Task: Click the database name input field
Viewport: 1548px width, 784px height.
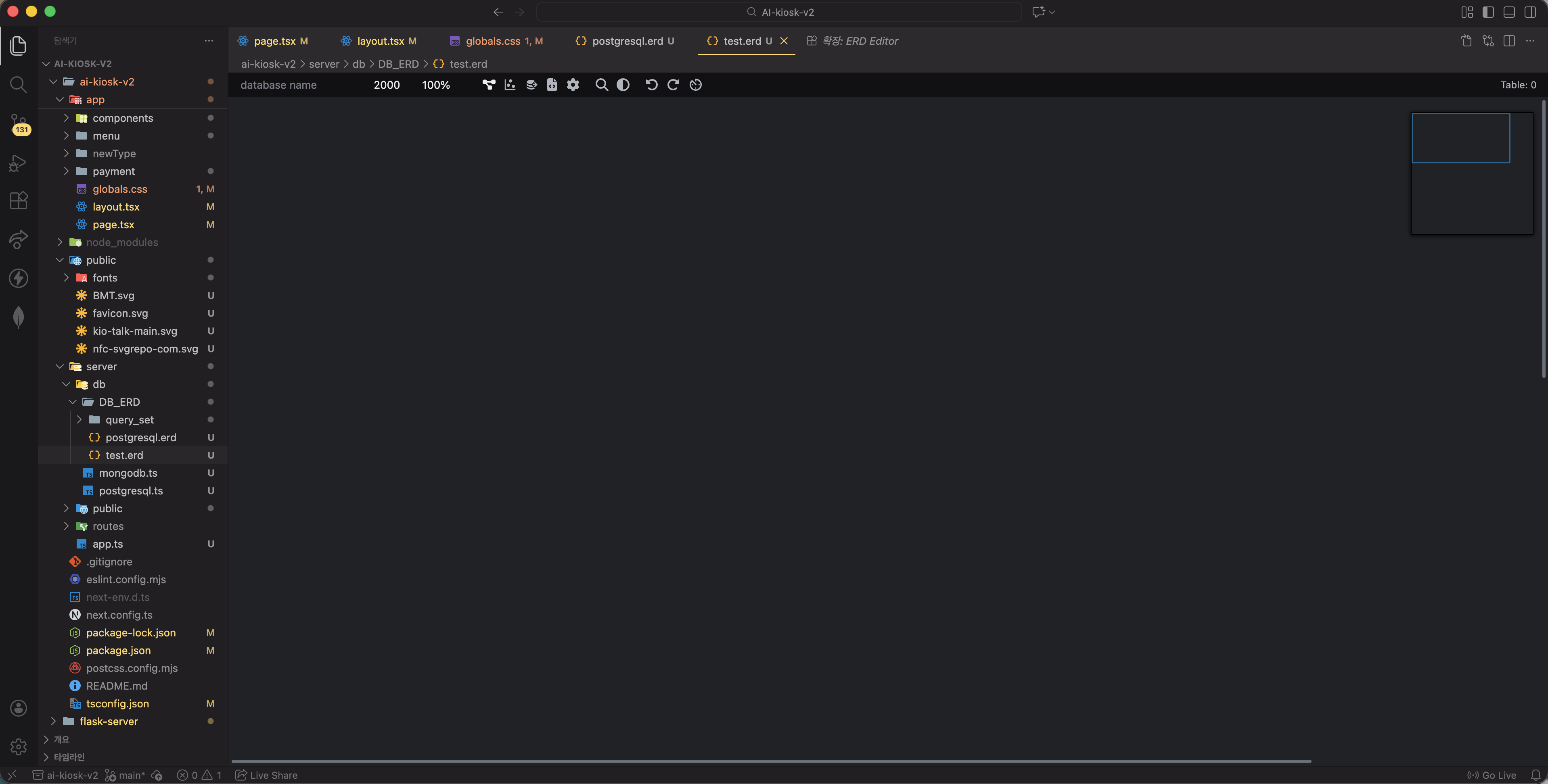Action: (x=297, y=85)
